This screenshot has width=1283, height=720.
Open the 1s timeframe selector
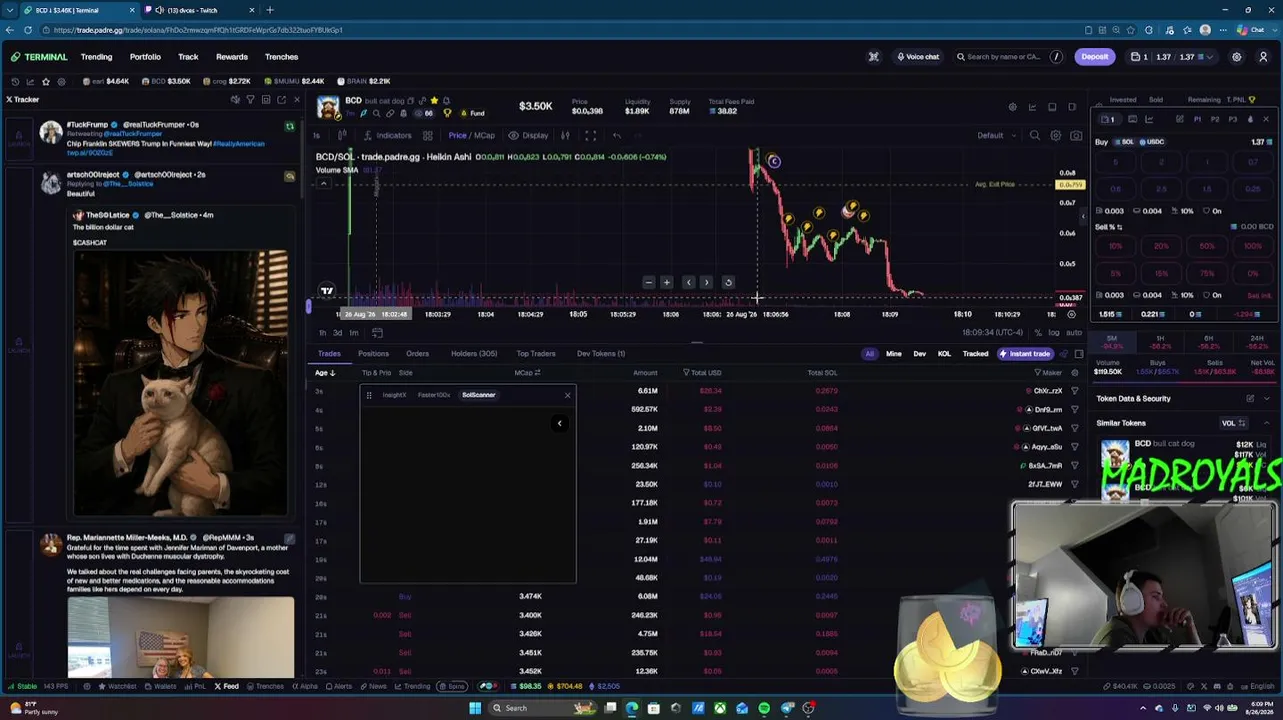tap(317, 135)
